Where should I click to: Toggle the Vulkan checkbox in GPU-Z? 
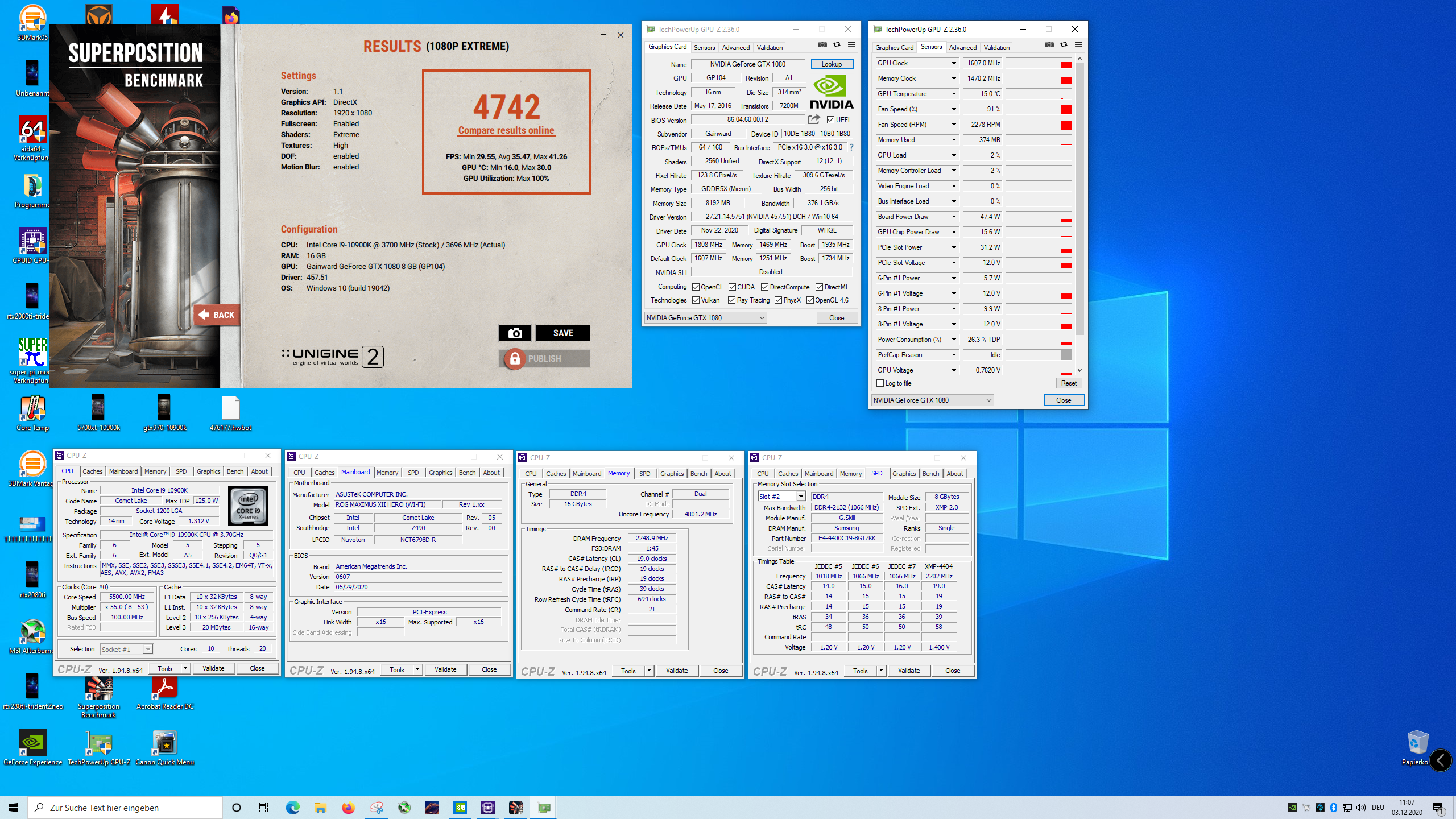point(696,300)
